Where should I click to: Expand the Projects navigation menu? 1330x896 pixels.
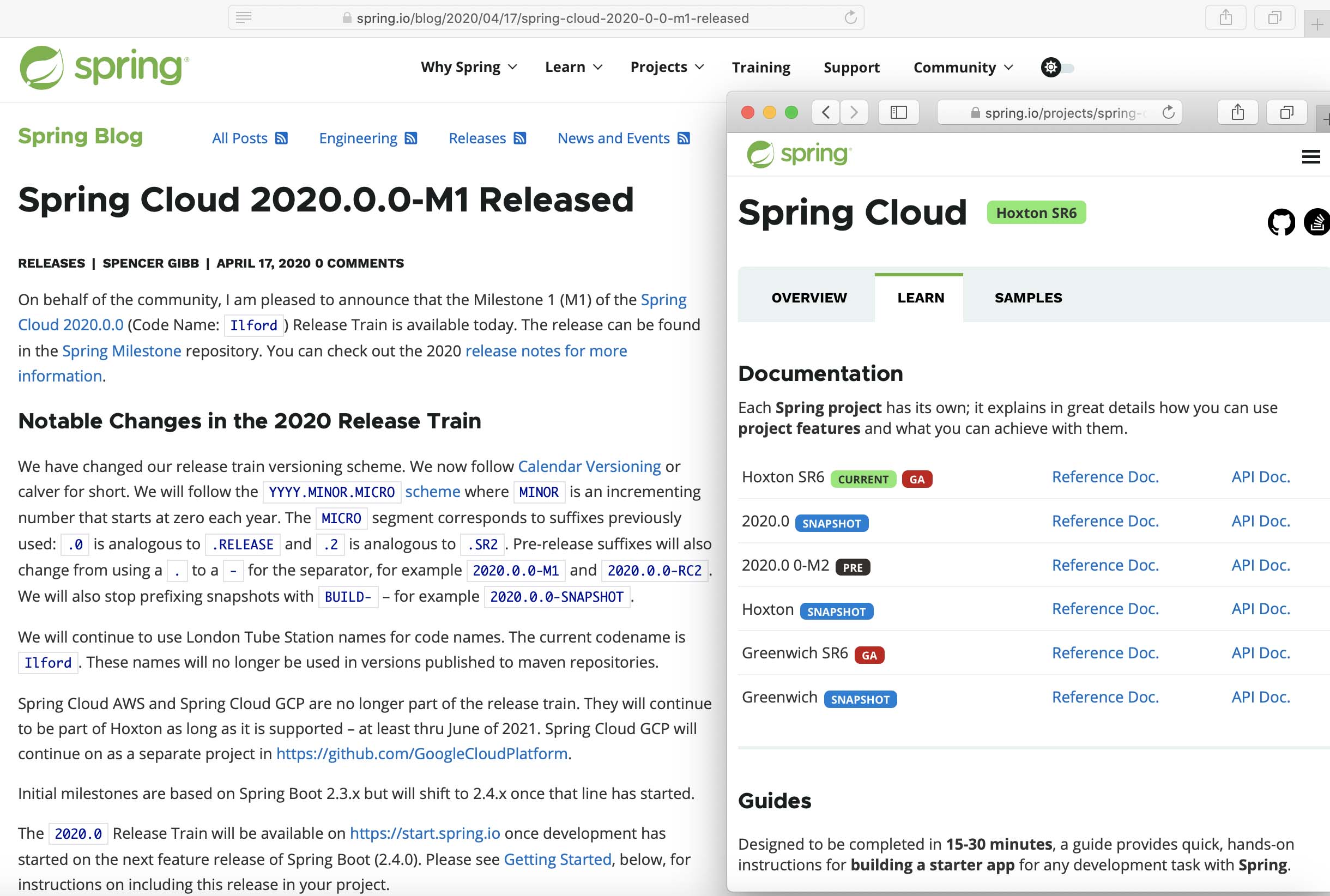667,68
